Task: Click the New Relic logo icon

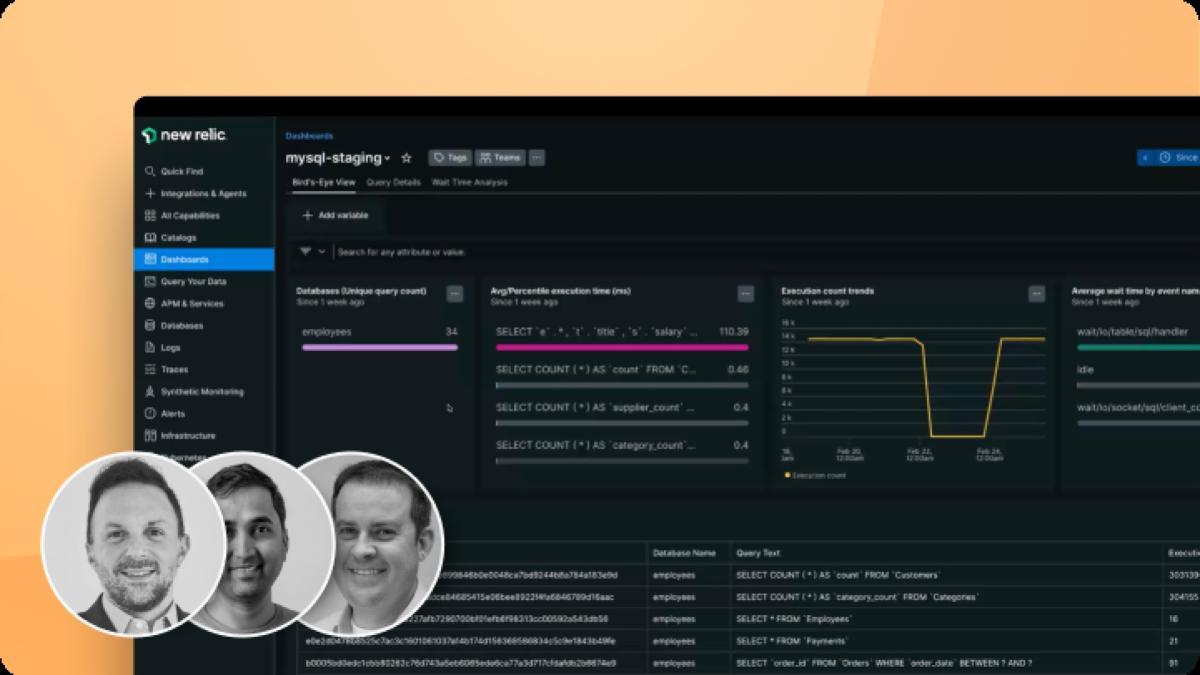Action: 149,135
